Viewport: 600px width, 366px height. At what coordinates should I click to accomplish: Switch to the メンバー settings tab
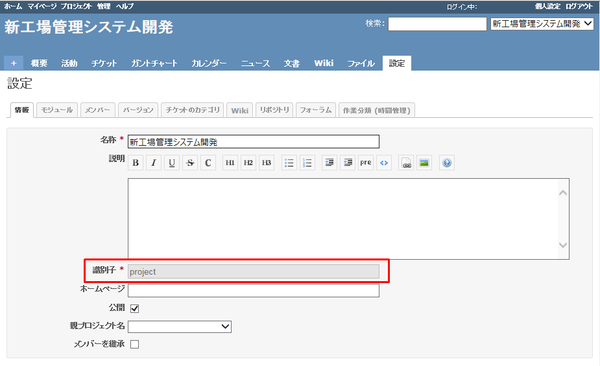[97, 110]
